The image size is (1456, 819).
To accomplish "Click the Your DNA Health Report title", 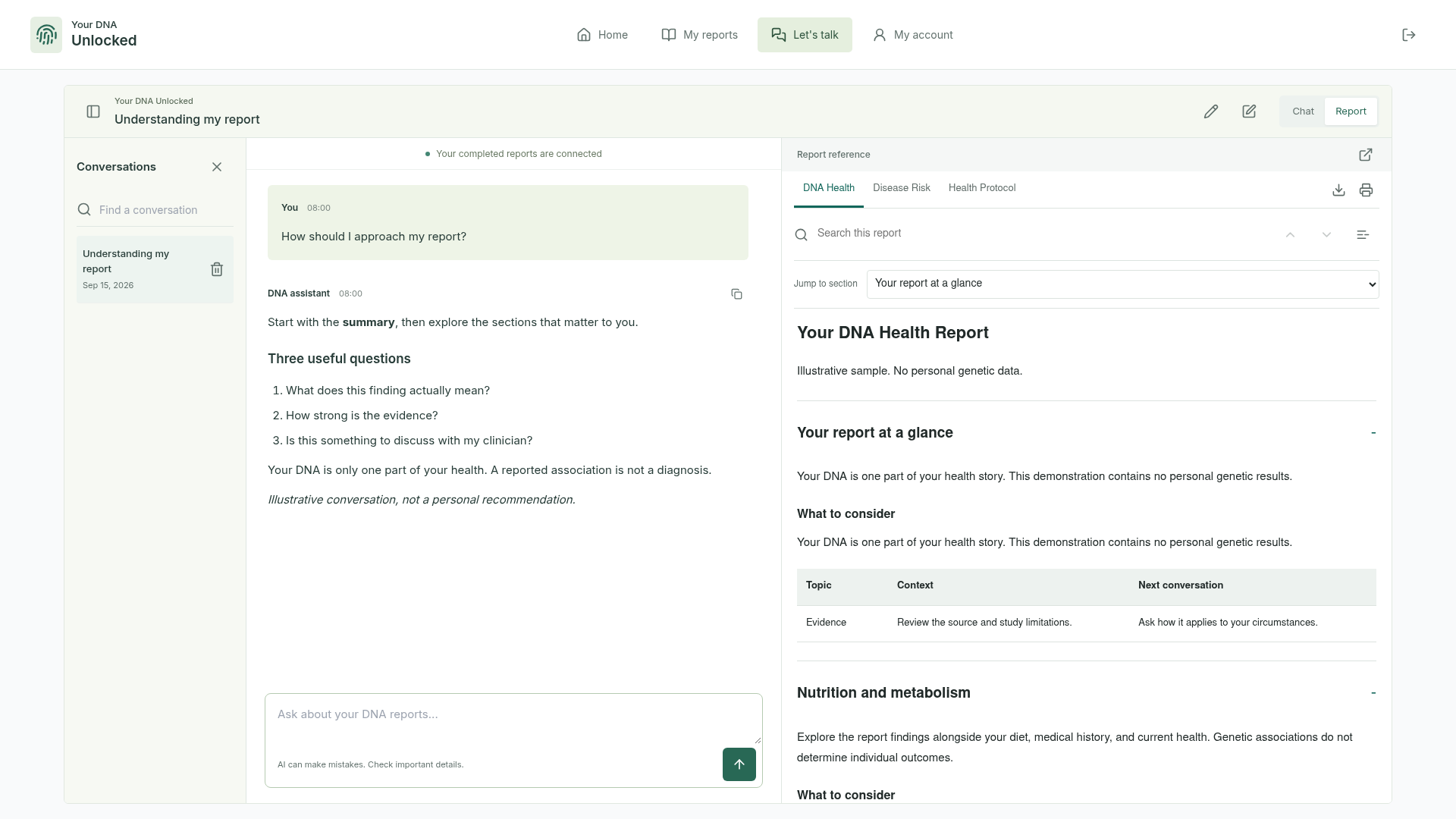I will tap(893, 333).
